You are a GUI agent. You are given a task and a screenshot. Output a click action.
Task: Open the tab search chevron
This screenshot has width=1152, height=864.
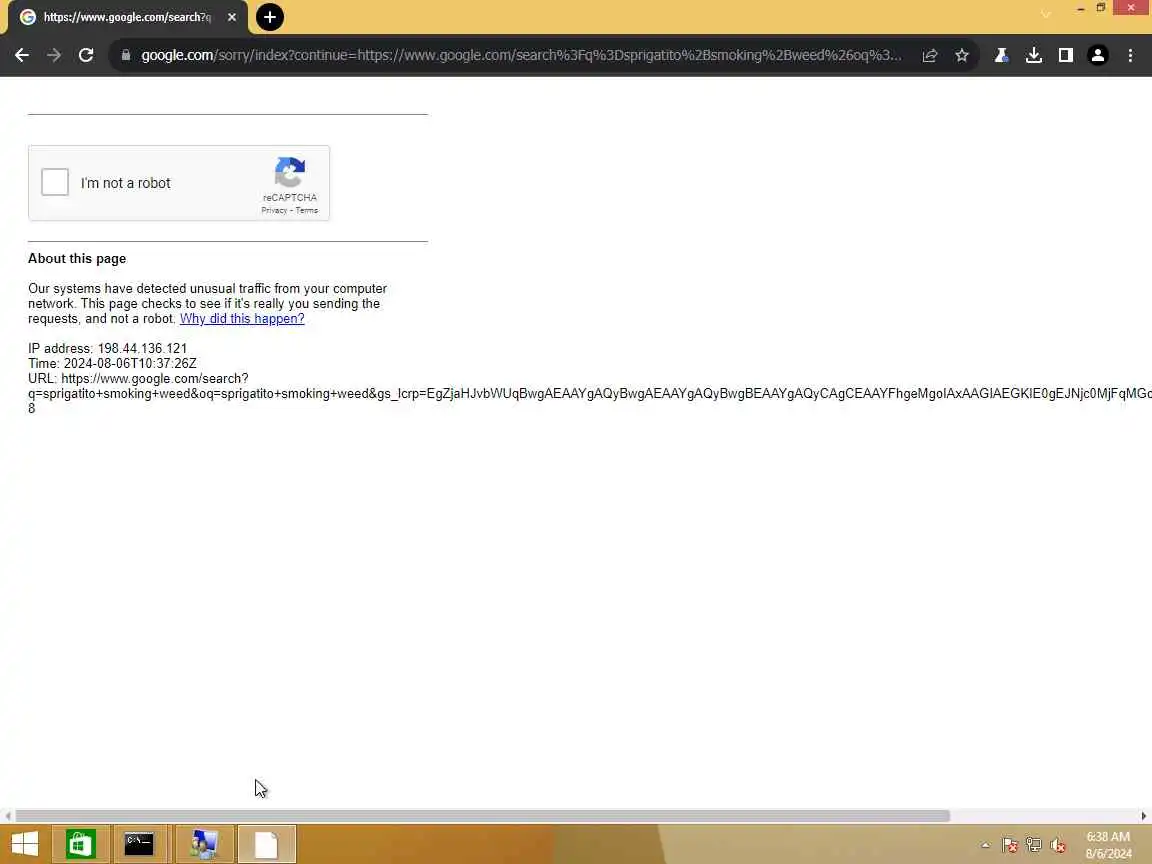[x=1045, y=14]
